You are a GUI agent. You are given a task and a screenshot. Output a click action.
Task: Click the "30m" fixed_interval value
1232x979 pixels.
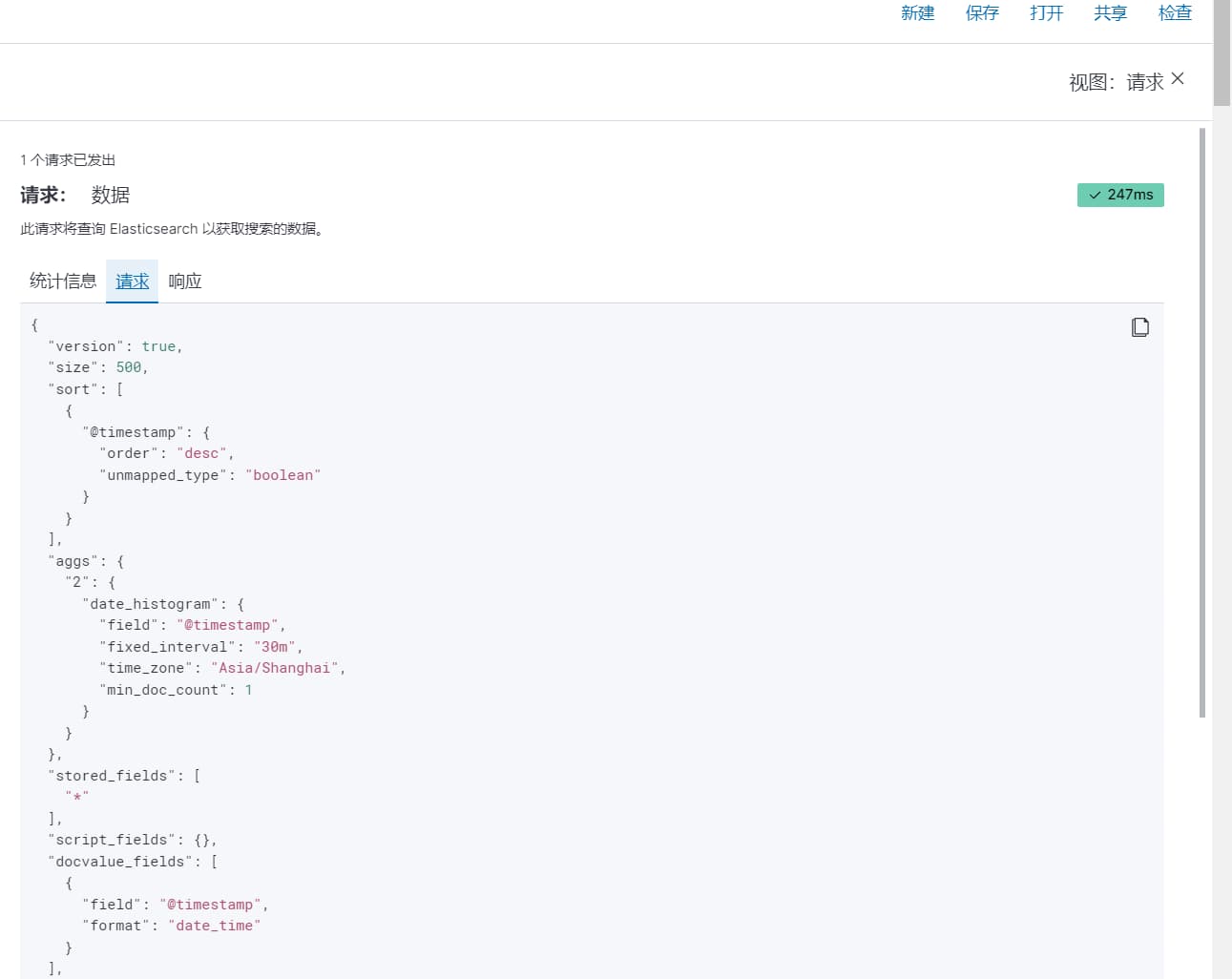pos(275,647)
